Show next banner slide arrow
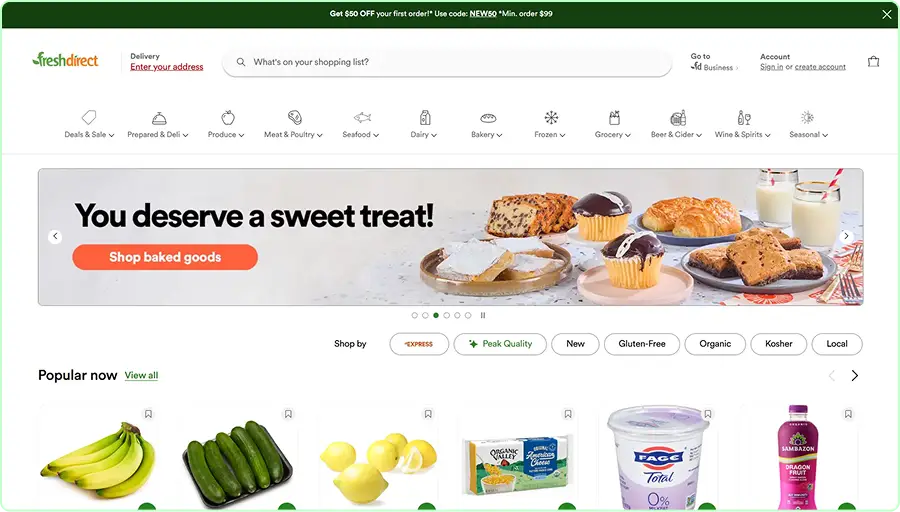 click(x=846, y=236)
